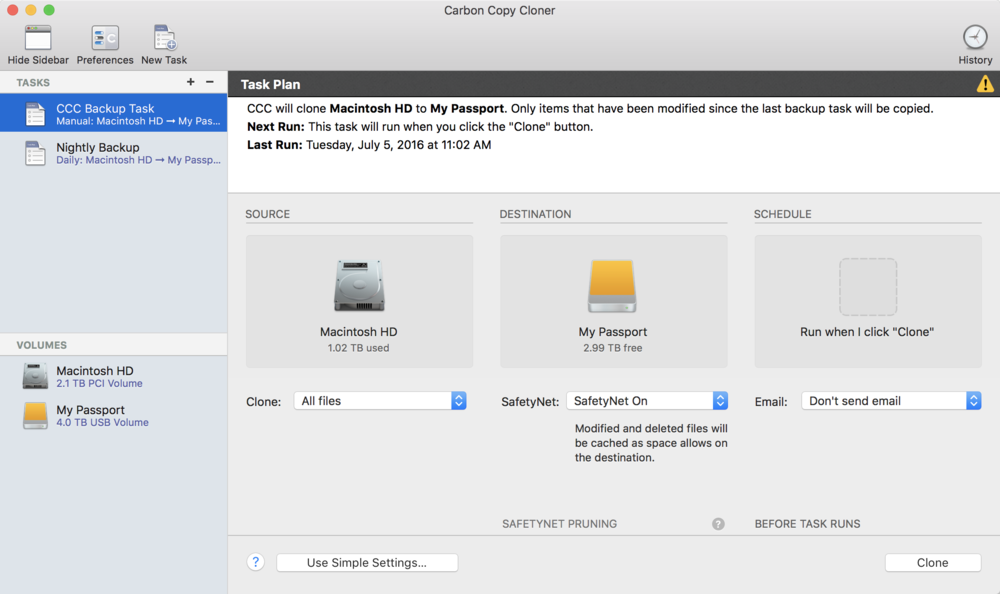Click the VOLUMES sidebar heading
The height and width of the screenshot is (594, 1000).
click(x=41, y=345)
